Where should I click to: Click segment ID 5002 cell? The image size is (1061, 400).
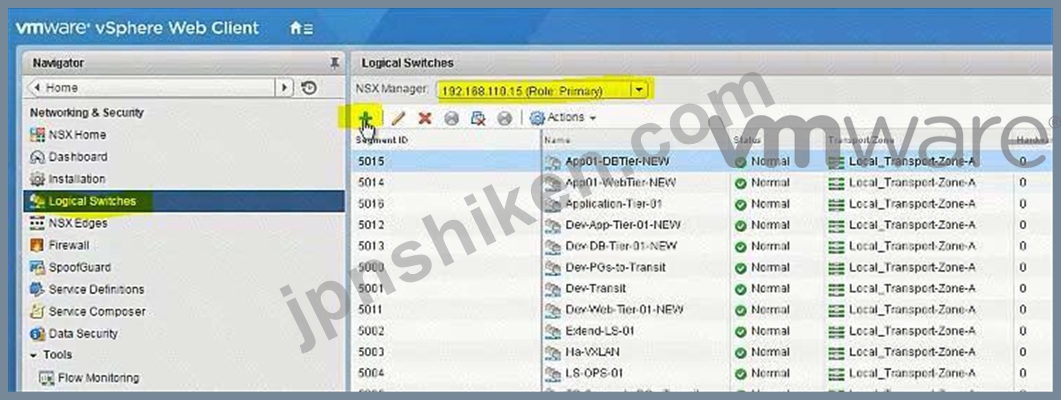point(371,331)
